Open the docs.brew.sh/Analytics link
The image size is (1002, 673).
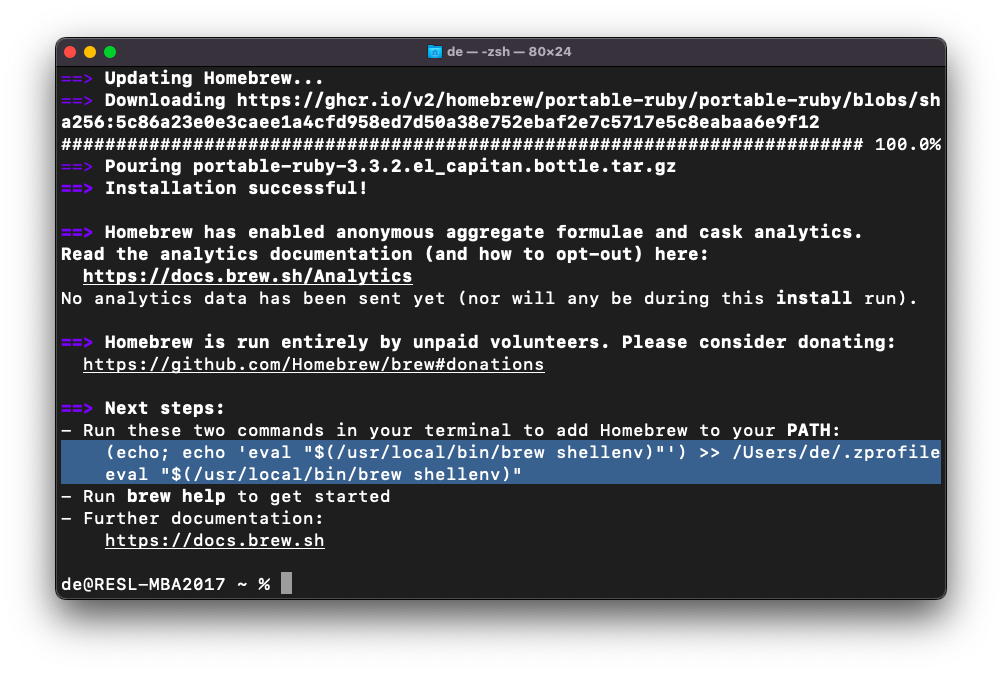coord(247,276)
